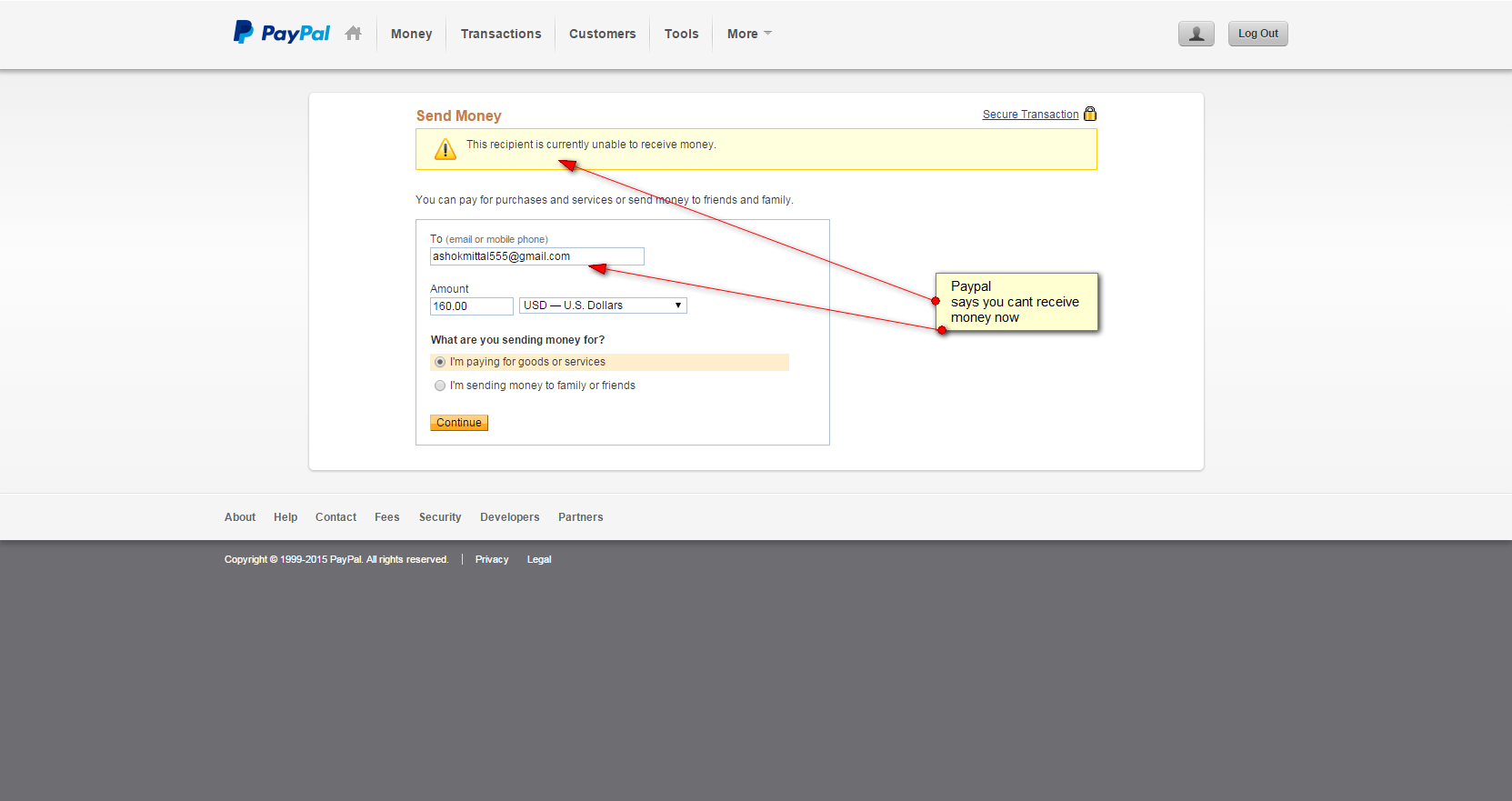Image resolution: width=1512 pixels, height=801 pixels.
Task: Focus the Amount field showing 160.00
Action: 471,306
